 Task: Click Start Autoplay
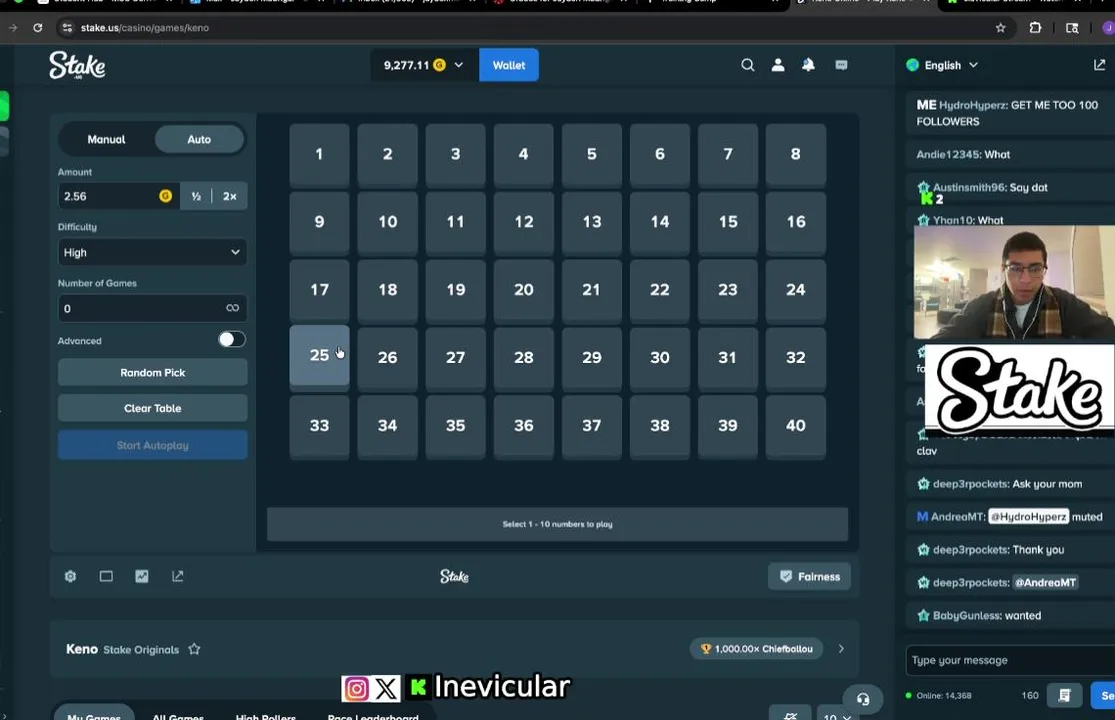[152, 445]
